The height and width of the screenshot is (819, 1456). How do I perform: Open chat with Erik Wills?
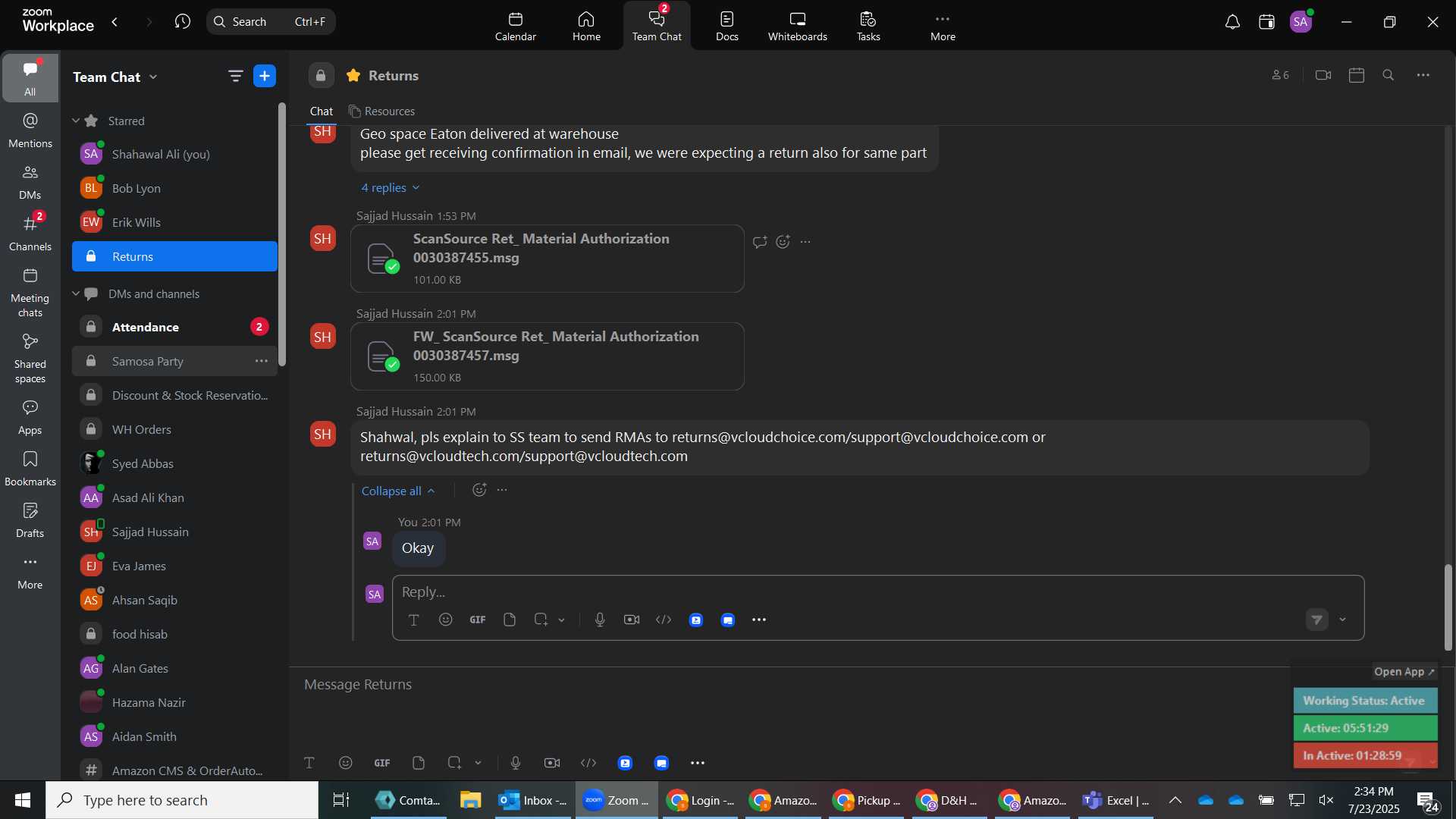174,222
